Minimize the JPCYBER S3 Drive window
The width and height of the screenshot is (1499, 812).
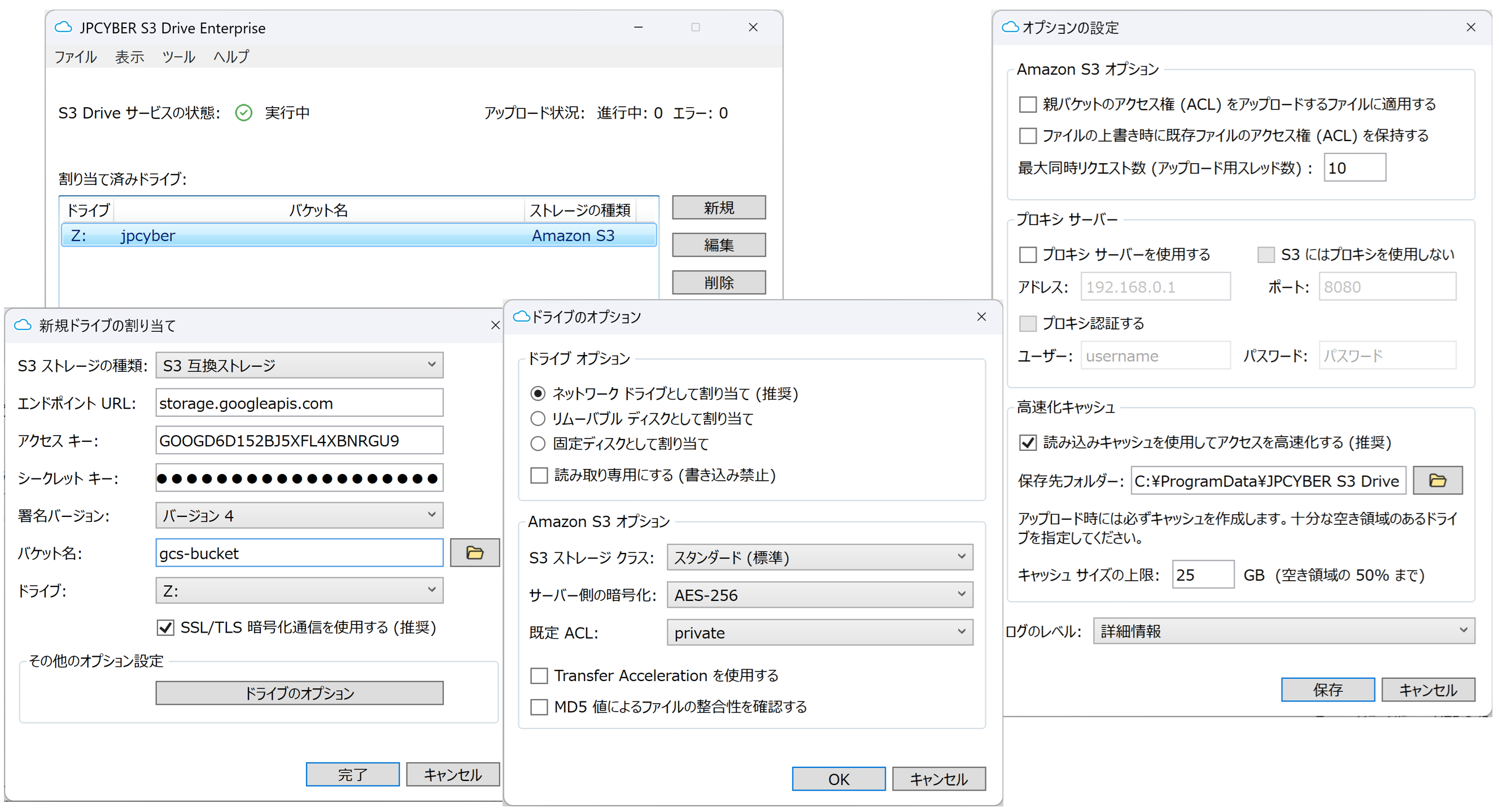(638, 27)
